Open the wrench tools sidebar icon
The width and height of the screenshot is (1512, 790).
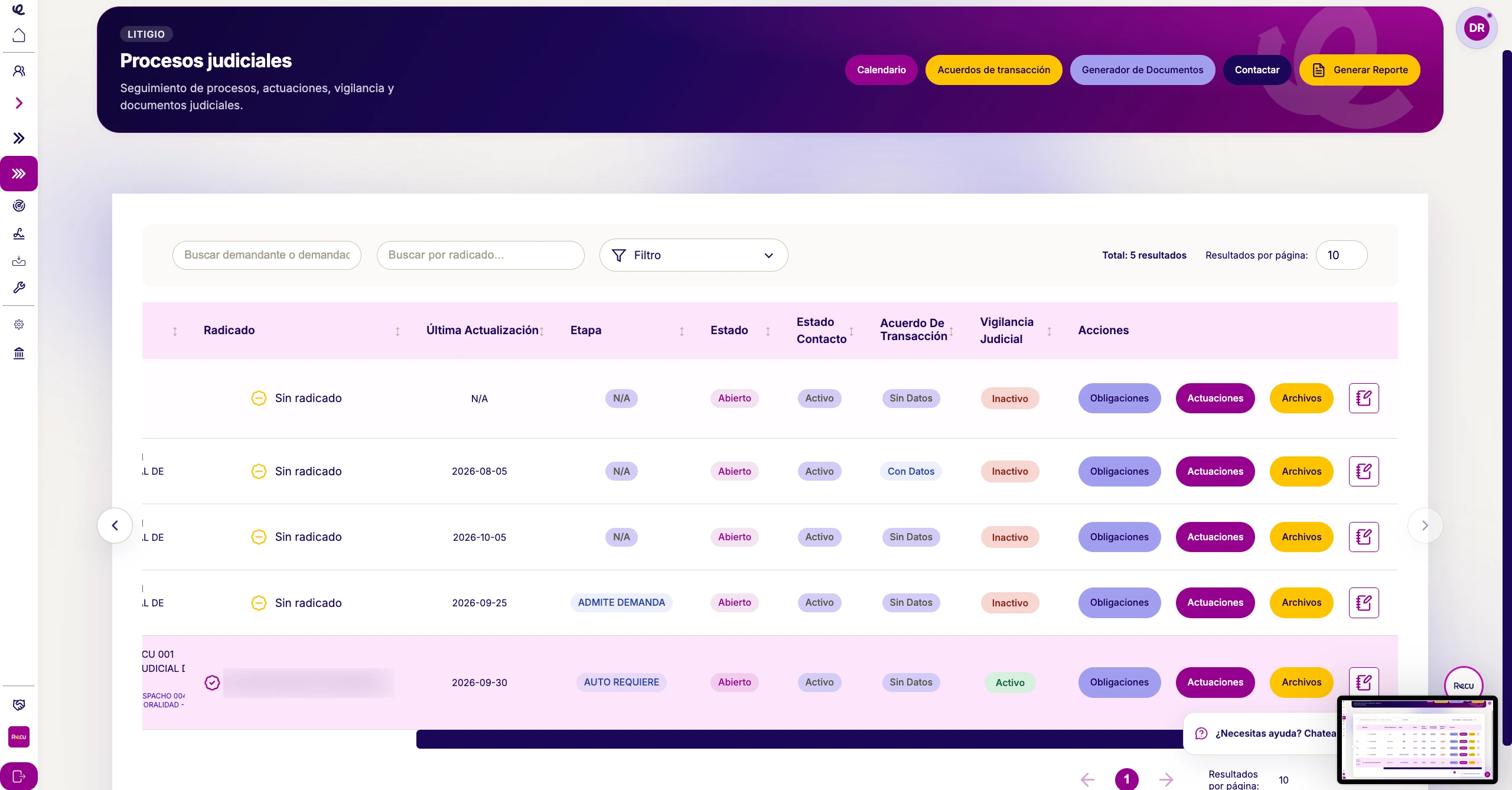tap(19, 288)
